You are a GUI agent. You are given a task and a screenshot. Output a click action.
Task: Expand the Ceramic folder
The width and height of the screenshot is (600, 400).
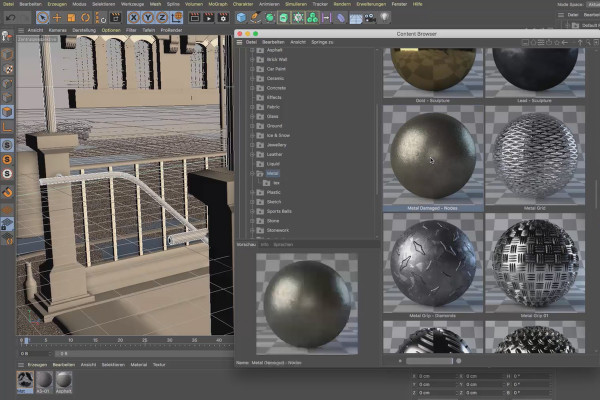252,79
